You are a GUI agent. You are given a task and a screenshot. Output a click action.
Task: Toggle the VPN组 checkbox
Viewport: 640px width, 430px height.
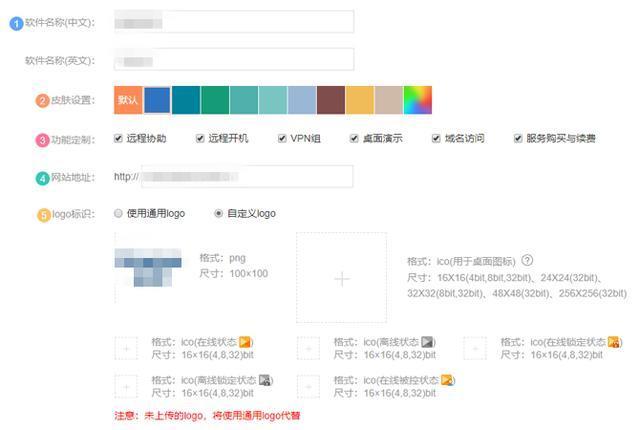pos(282,139)
